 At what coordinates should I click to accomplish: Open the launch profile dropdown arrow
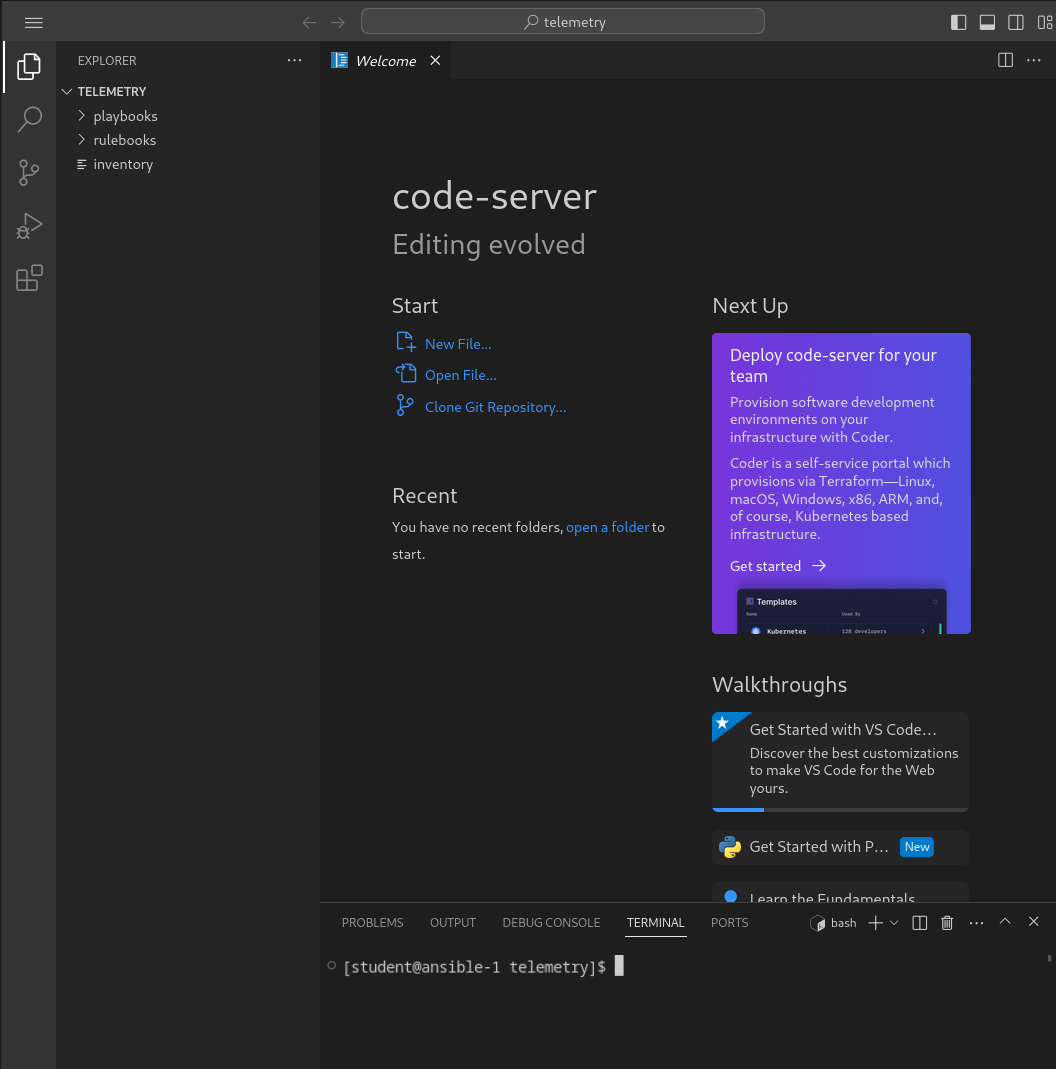[x=894, y=922]
